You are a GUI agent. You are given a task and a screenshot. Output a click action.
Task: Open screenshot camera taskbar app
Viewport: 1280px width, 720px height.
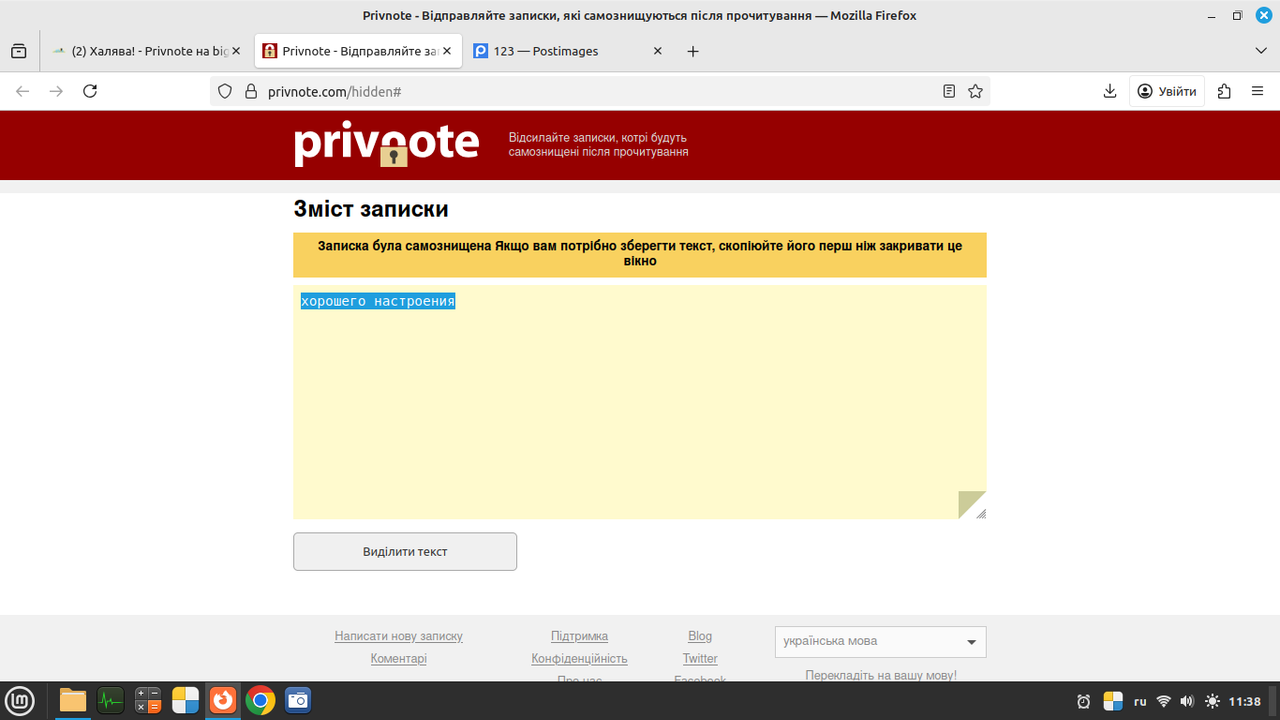click(x=298, y=700)
